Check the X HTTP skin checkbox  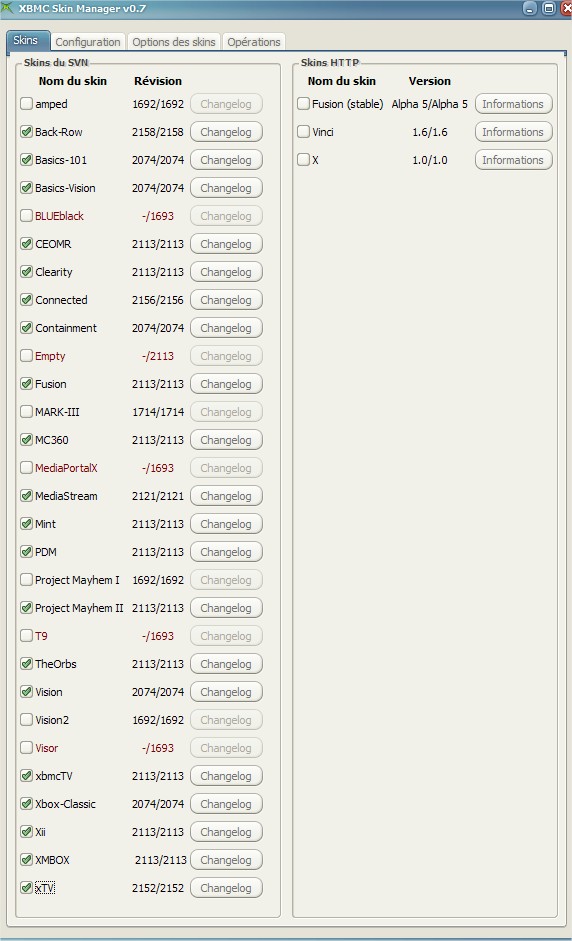coord(304,160)
